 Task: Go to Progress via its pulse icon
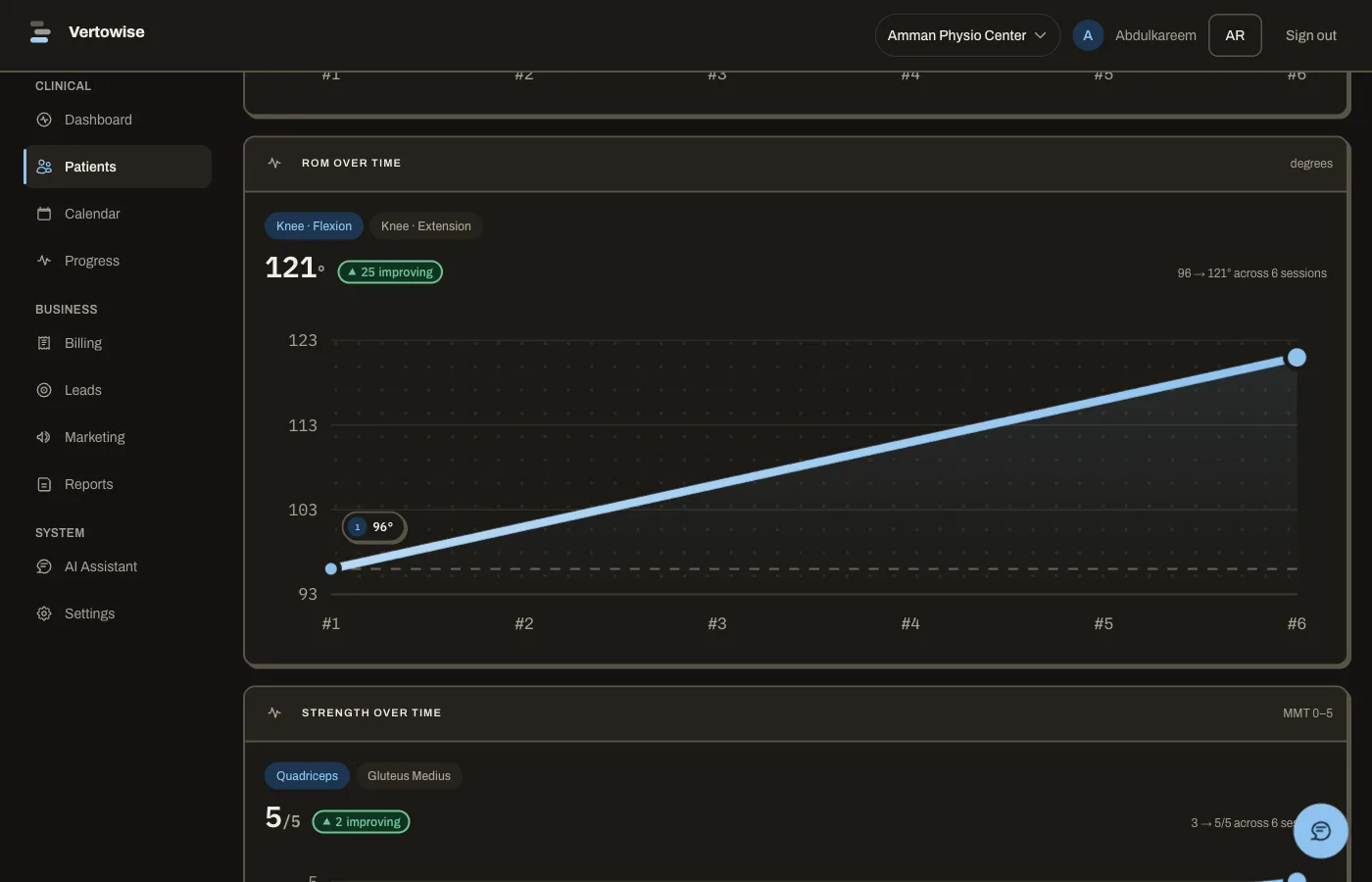tap(44, 261)
